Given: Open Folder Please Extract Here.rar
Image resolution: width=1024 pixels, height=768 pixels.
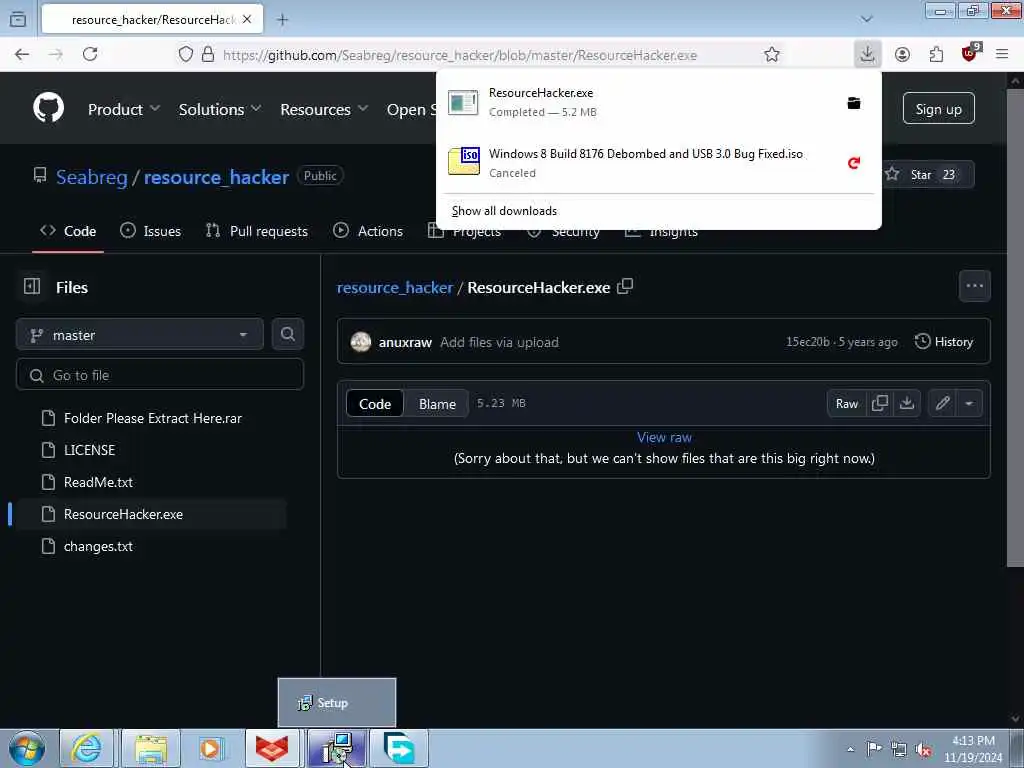Looking at the screenshot, I should 151,418.
